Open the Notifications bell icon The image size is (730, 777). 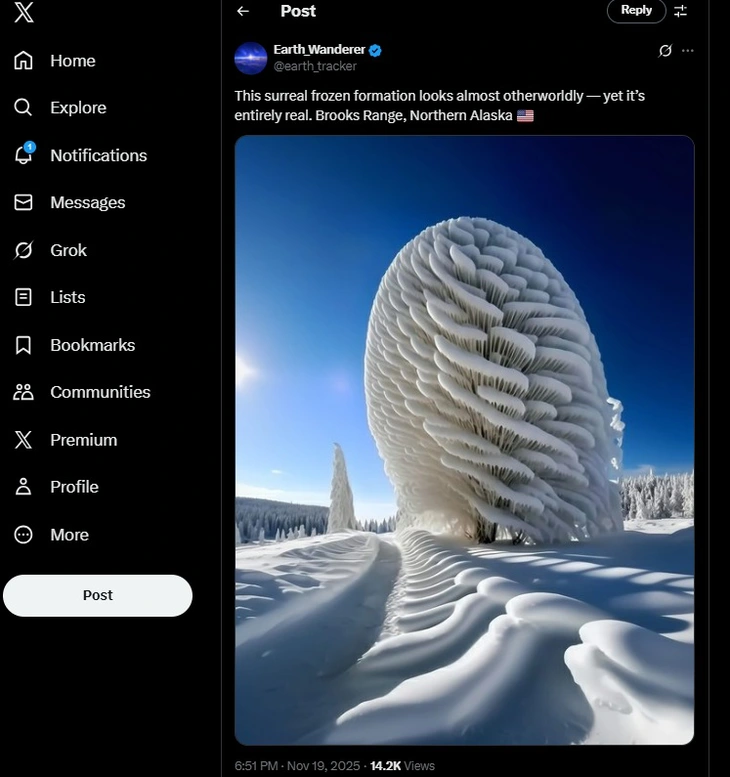pyautogui.click(x=24, y=155)
